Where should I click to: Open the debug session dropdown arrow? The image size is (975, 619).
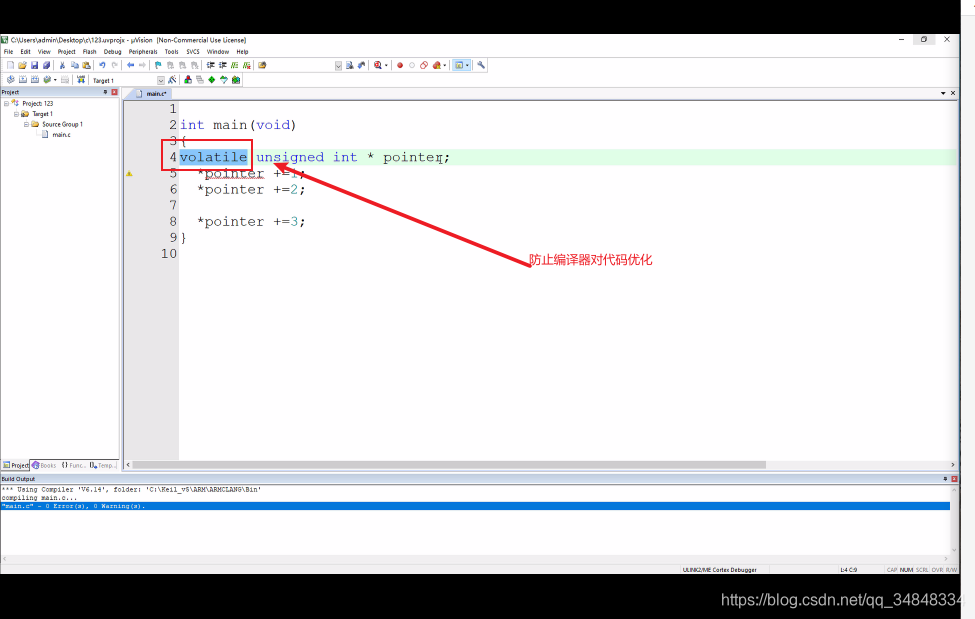click(x=386, y=65)
